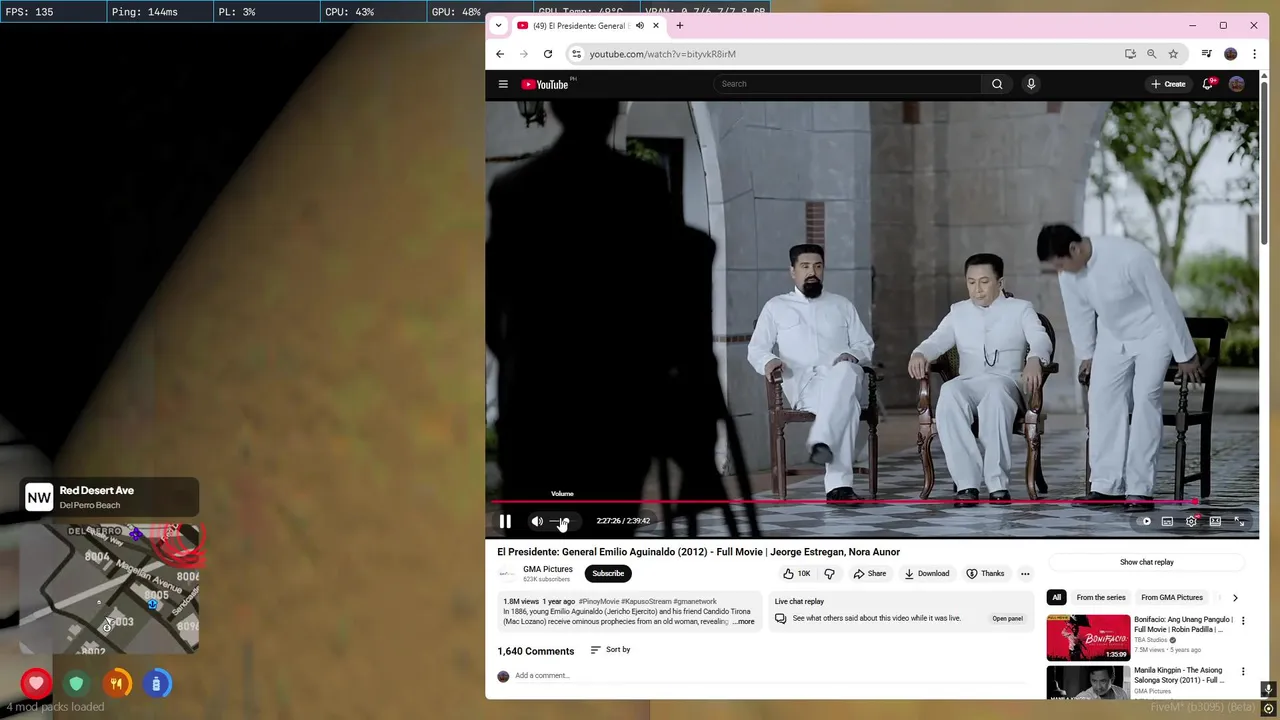Screen dimensions: 1280x720
Task: Open the Sort by comments dropdown
Action: coord(610,650)
